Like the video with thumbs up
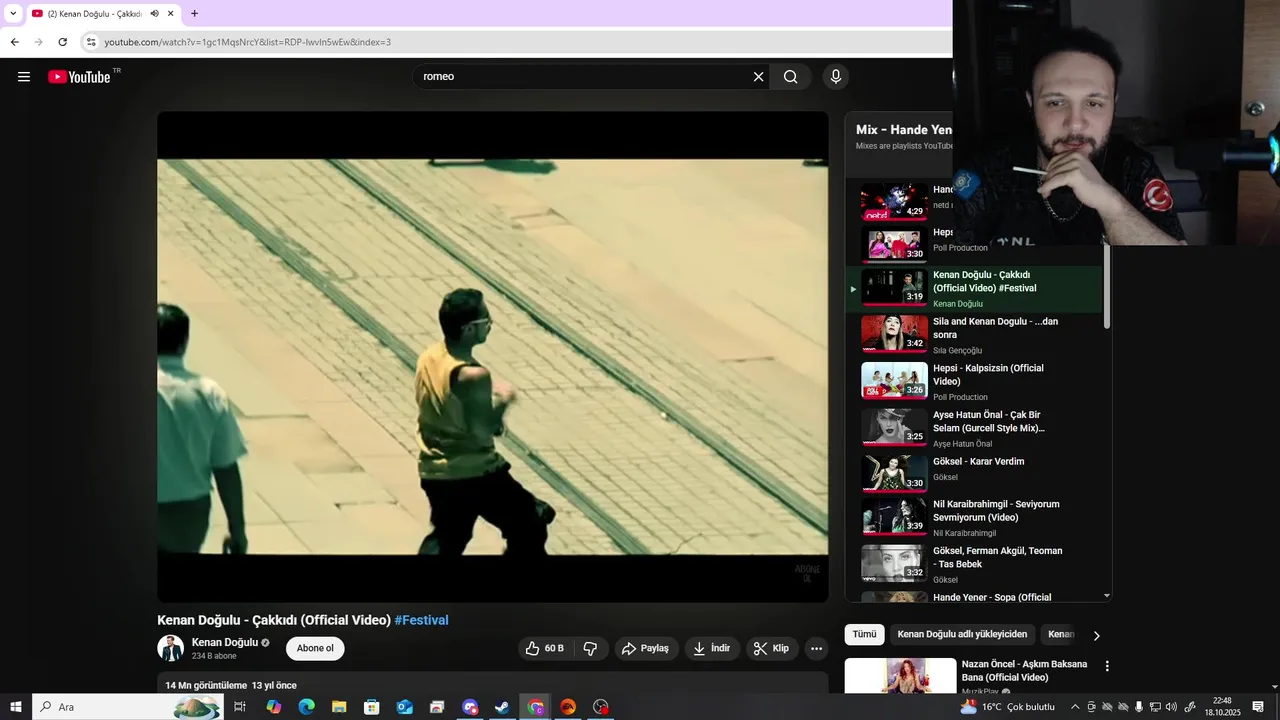This screenshot has height=720, width=1280. coord(545,648)
